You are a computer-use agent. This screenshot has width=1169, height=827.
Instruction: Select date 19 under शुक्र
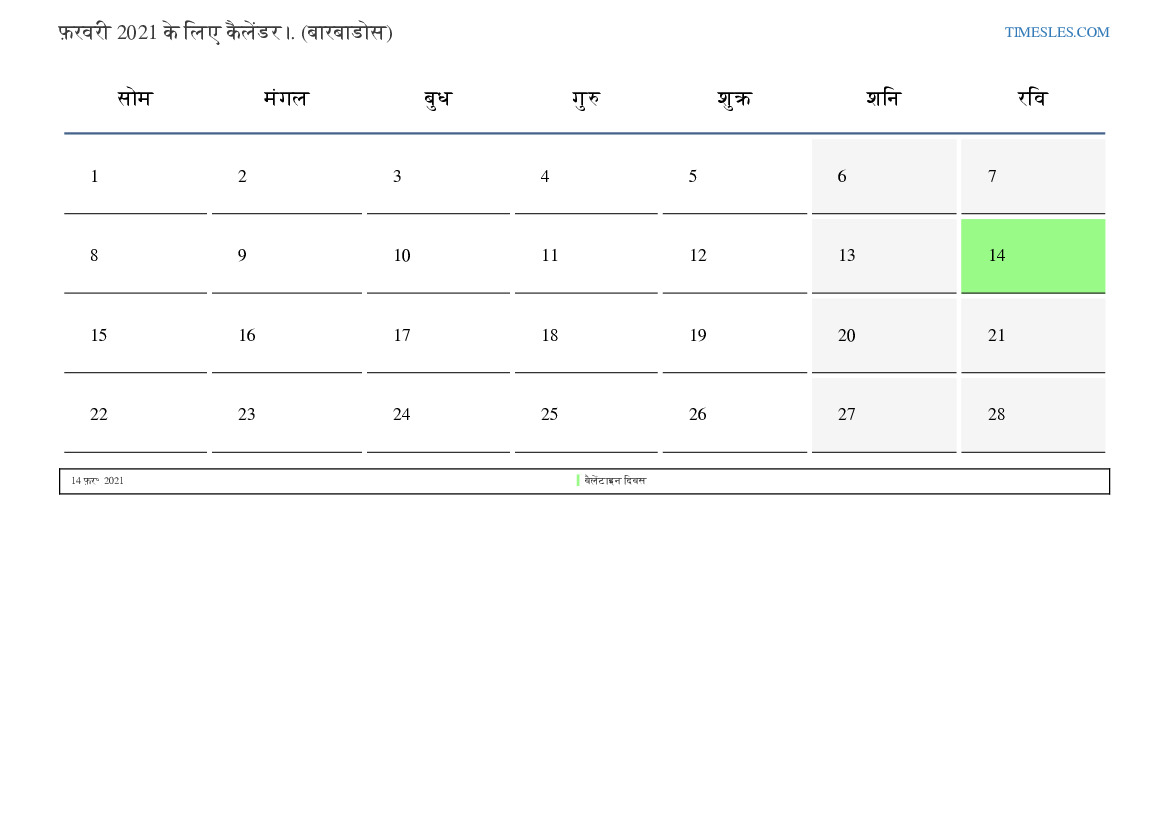(734, 336)
